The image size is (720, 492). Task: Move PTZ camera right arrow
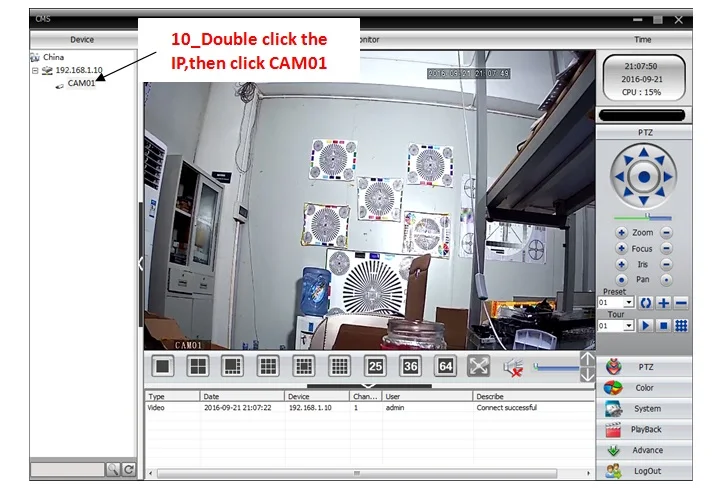pyautogui.click(x=668, y=176)
